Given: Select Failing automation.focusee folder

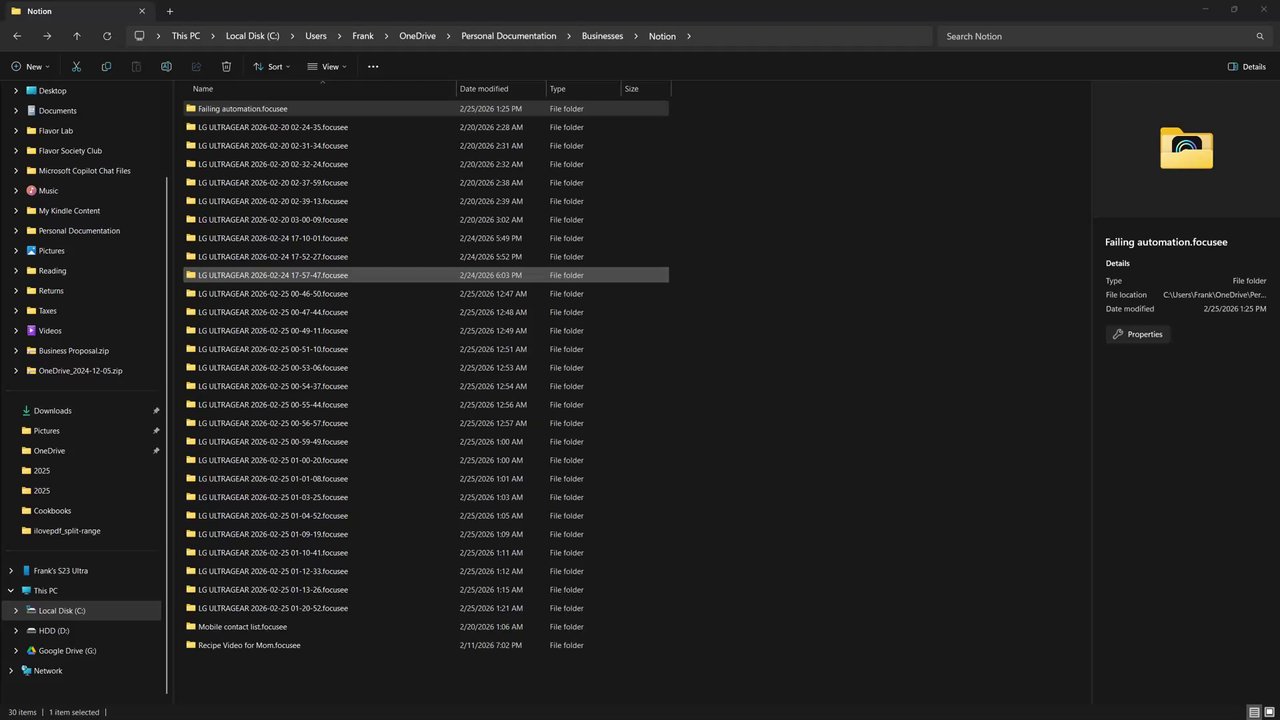Looking at the screenshot, I should [x=426, y=108].
